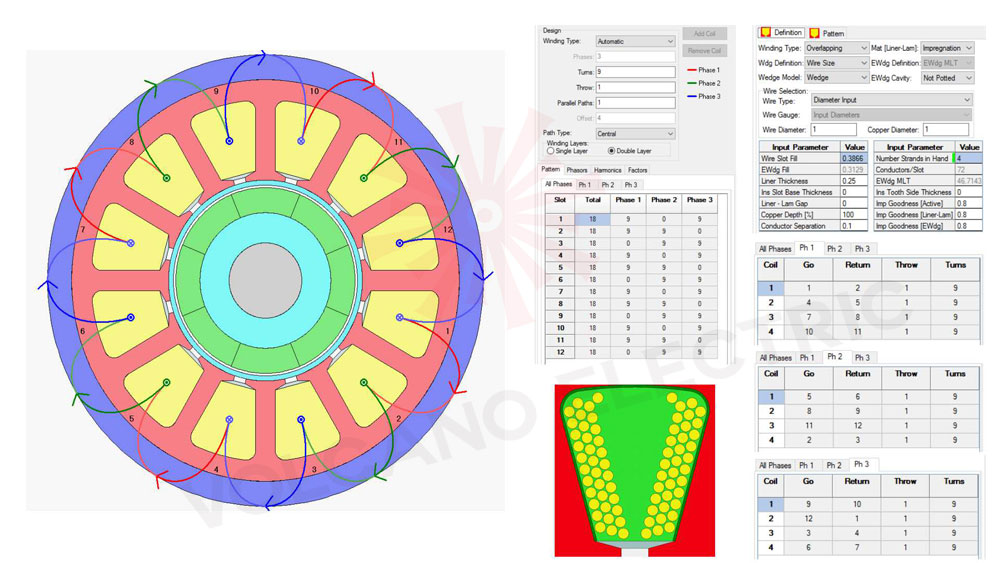Click the yellow stator slot labeled 9
This screenshot has height=563, width=1000.
224,139
